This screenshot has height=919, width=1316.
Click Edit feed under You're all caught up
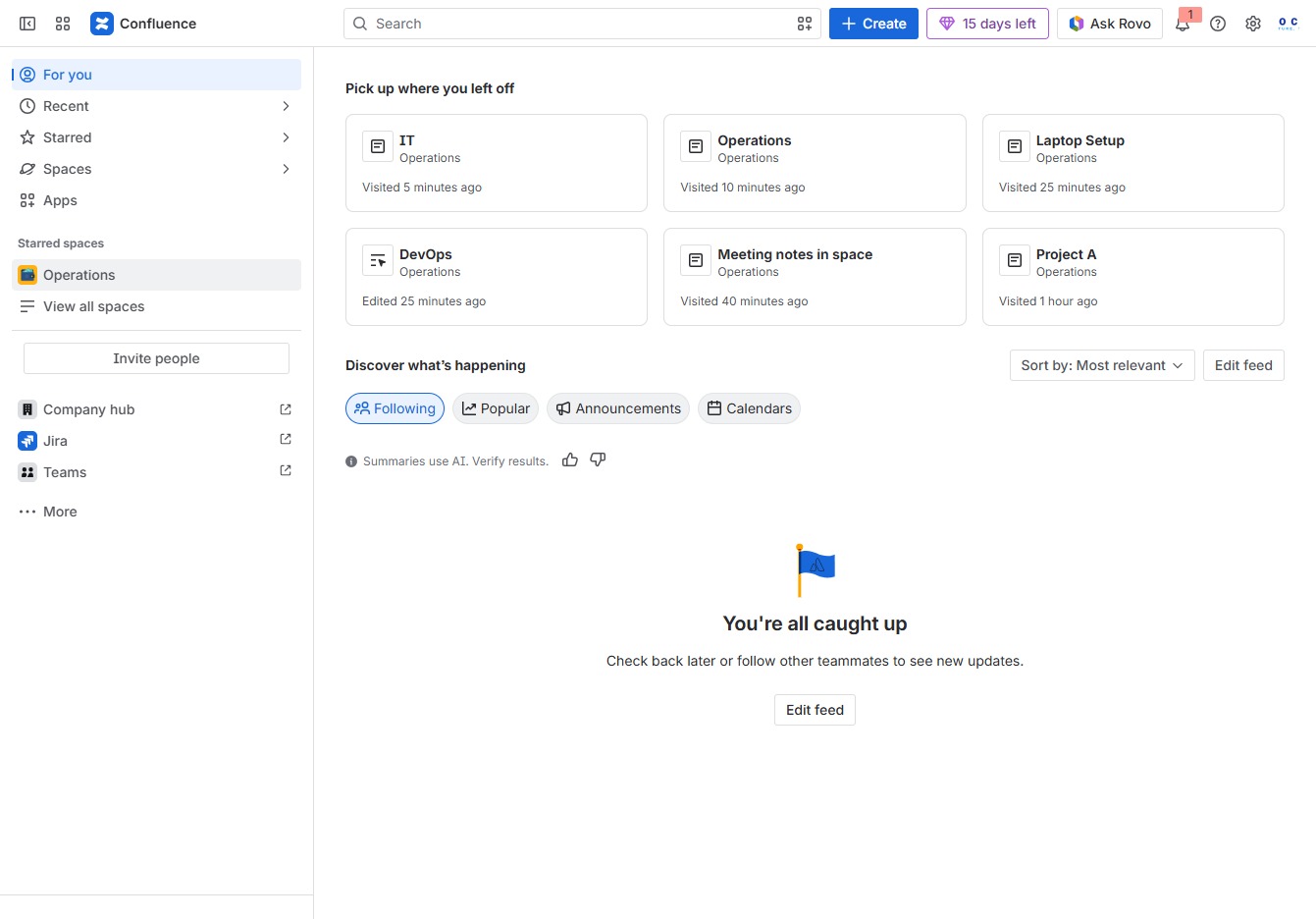815,710
